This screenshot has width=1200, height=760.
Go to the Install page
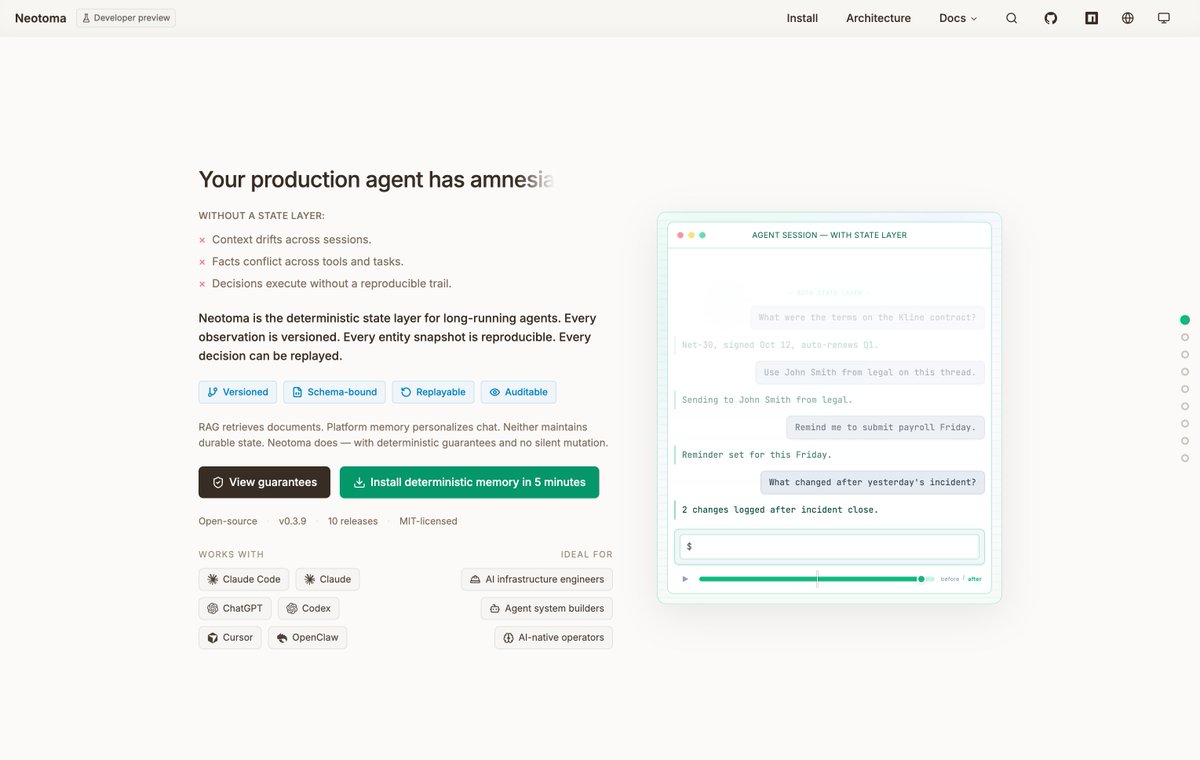pos(802,18)
